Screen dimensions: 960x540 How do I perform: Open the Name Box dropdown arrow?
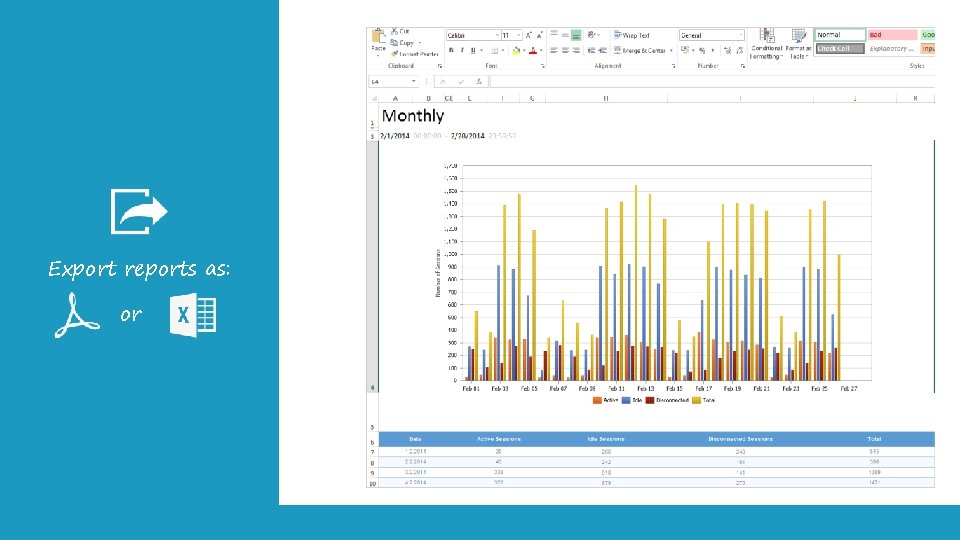click(414, 81)
